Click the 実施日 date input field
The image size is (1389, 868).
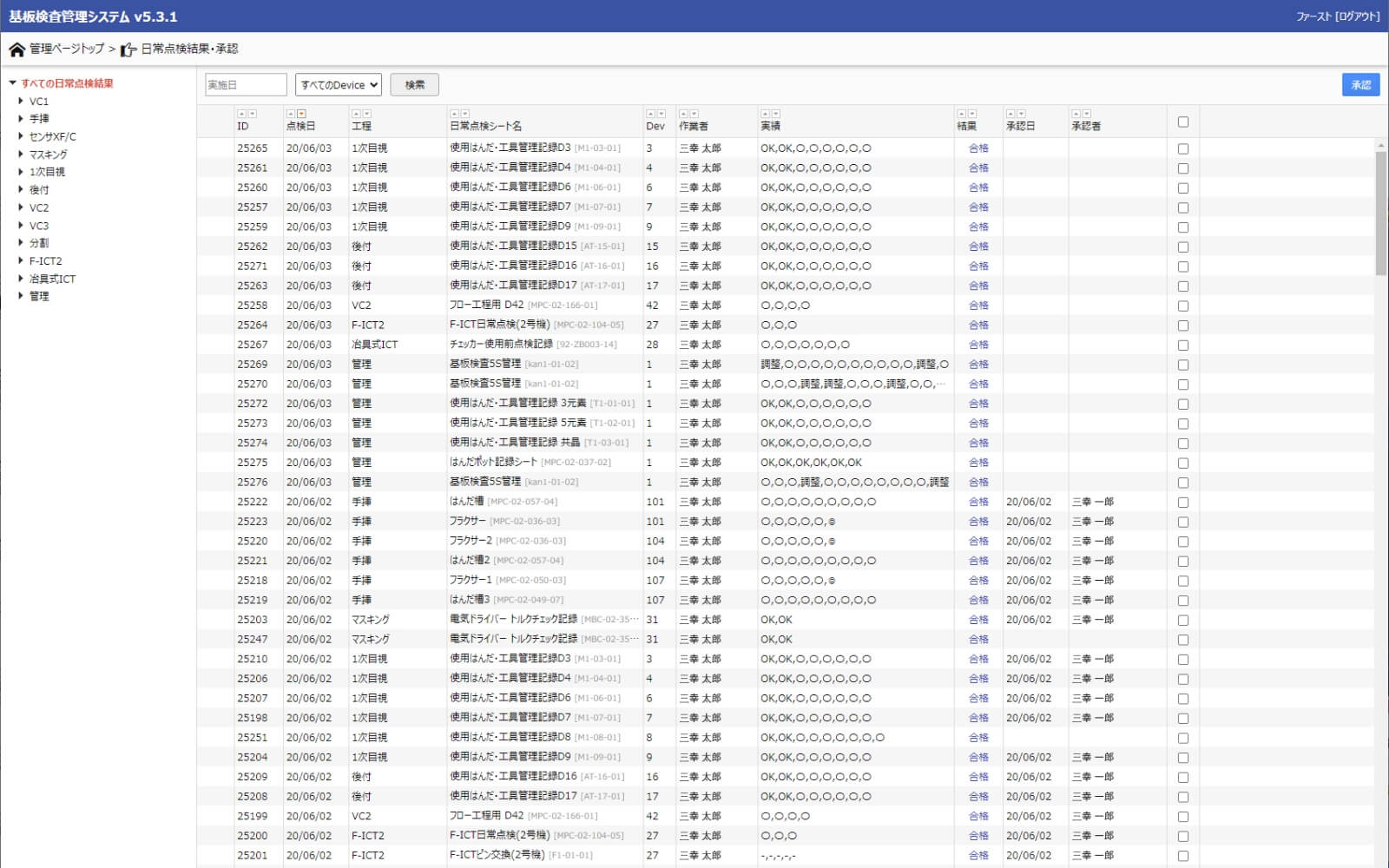click(x=246, y=84)
